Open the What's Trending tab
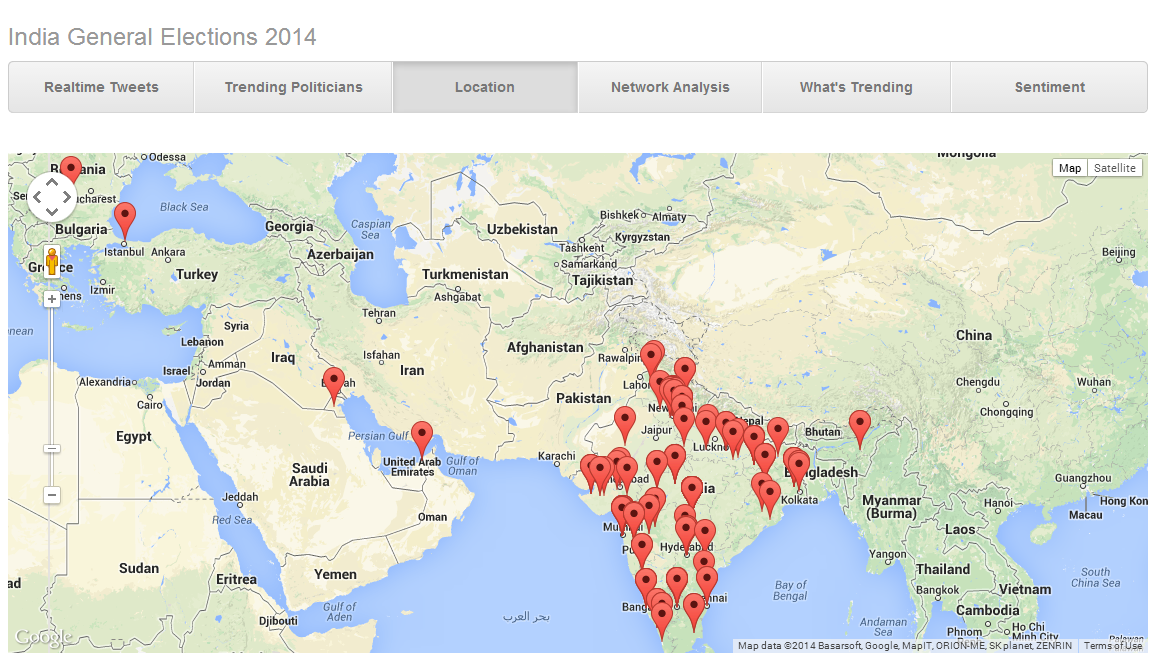The image size is (1152, 659). pos(856,87)
